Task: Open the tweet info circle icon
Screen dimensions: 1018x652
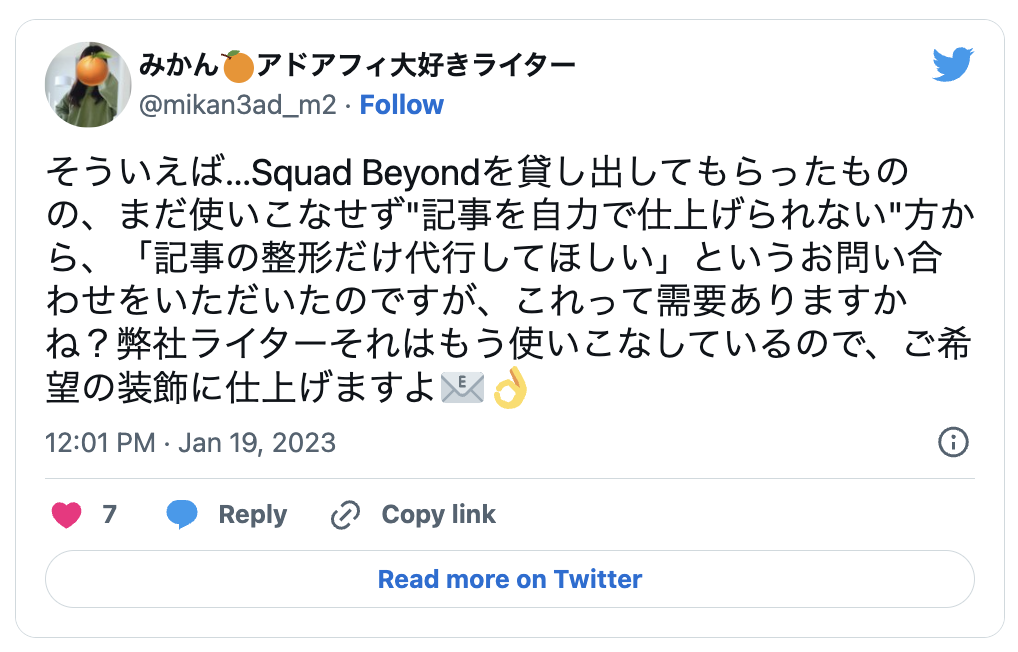Action: tap(953, 442)
